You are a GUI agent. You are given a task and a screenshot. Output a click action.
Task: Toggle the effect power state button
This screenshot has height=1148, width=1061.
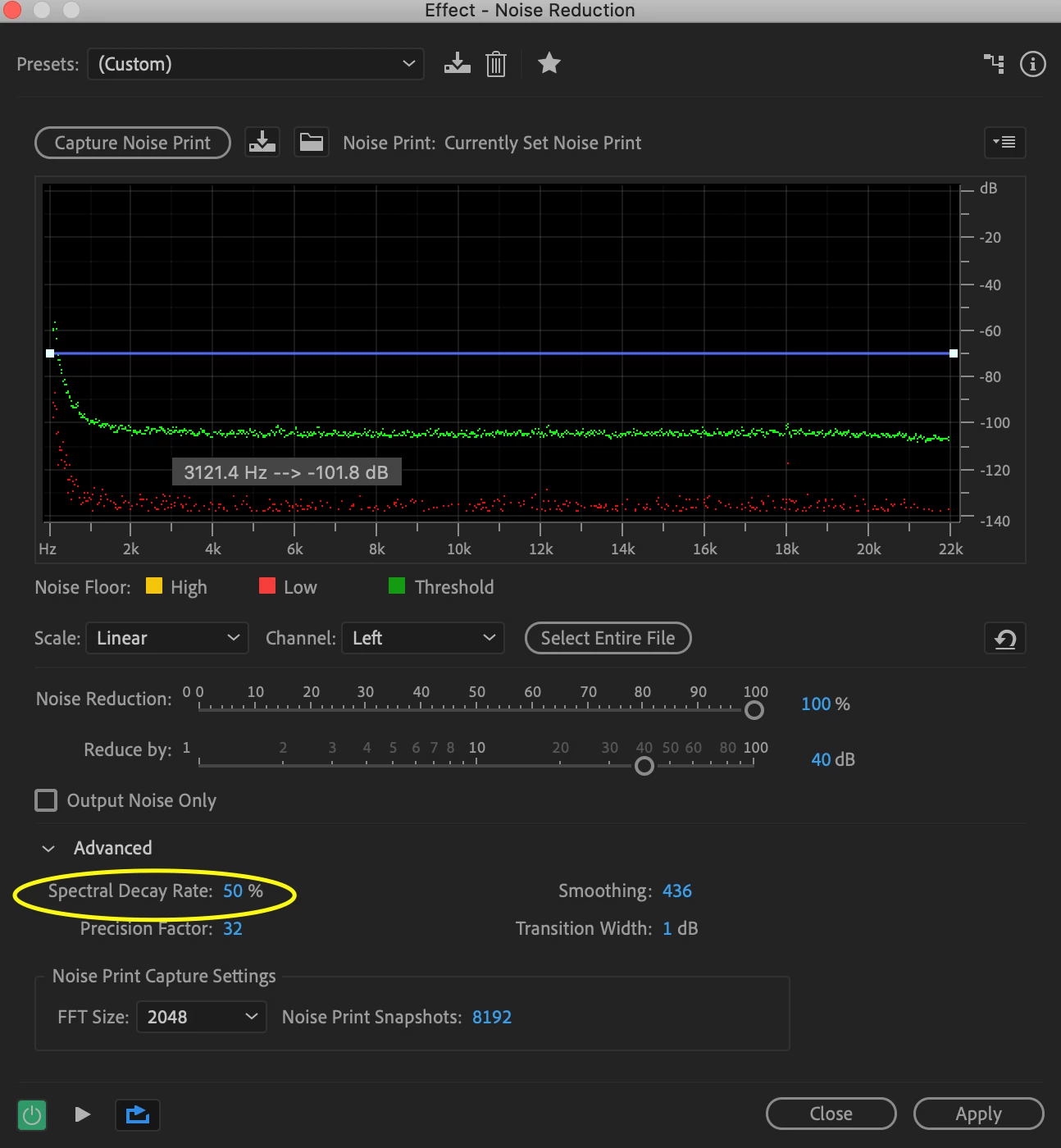tap(32, 1114)
